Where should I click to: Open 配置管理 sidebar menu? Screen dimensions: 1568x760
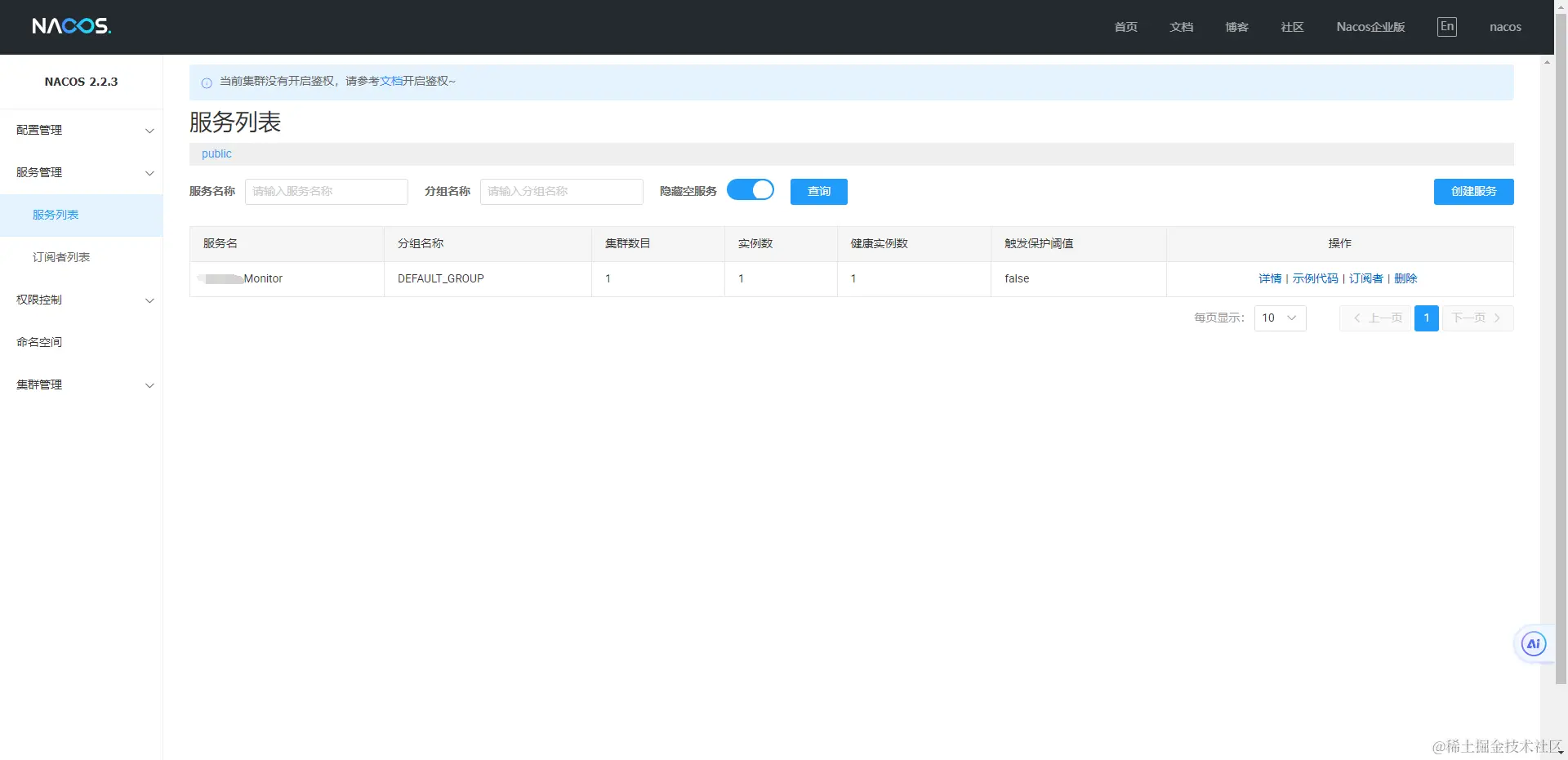(x=82, y=130)
